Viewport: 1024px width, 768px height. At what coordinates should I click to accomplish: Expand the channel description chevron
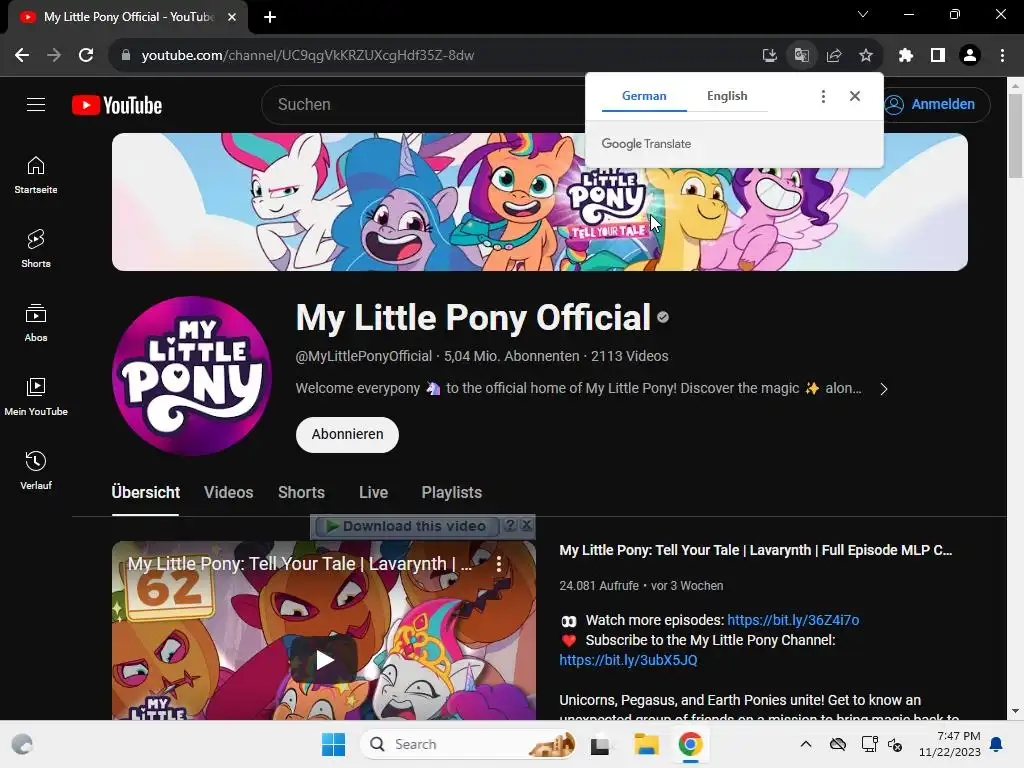point(884,389)
